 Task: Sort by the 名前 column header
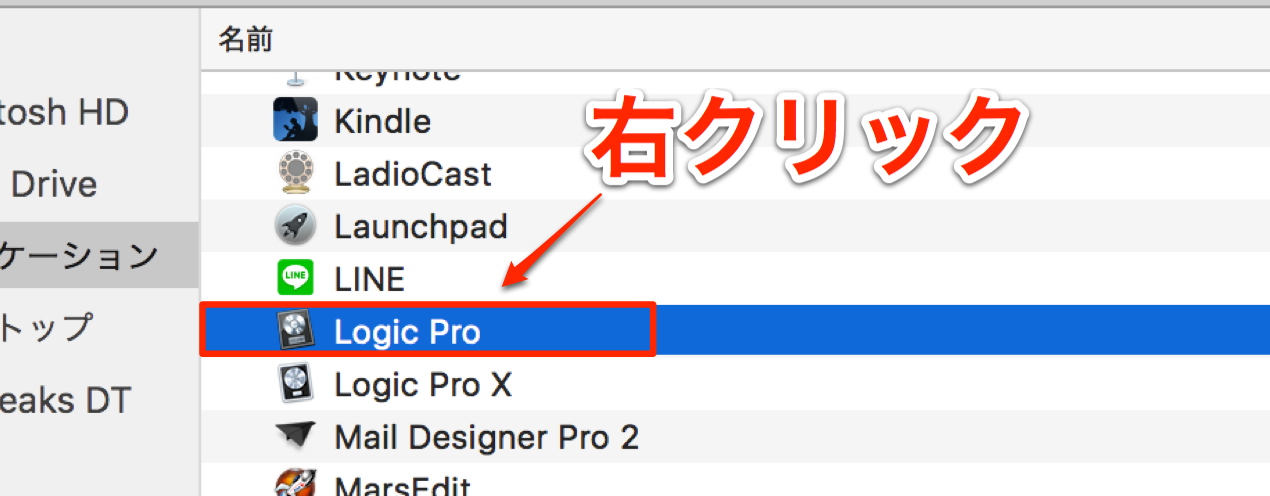(x=245, y=40)
